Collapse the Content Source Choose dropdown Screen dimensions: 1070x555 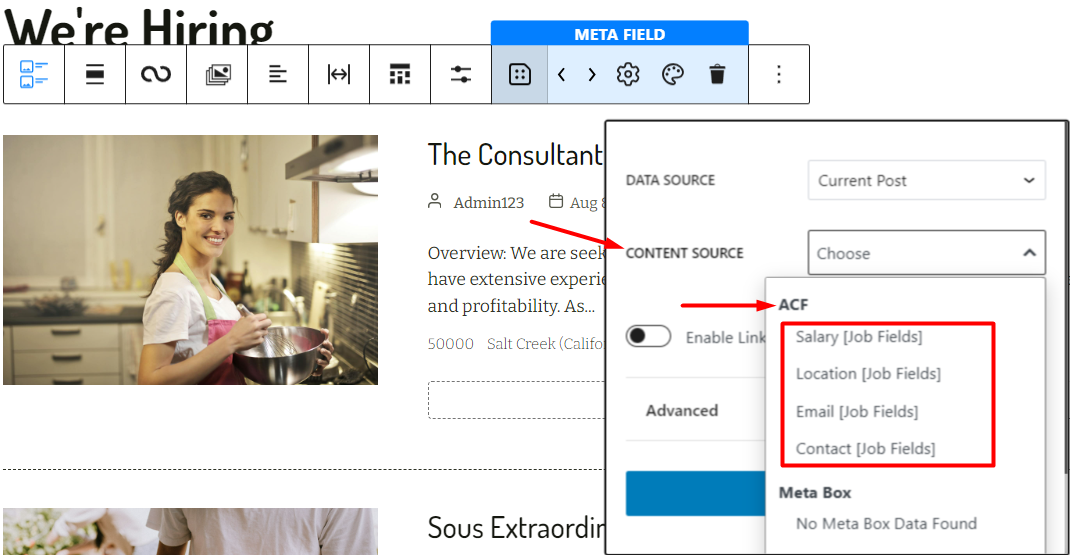[x=927, y=253]
